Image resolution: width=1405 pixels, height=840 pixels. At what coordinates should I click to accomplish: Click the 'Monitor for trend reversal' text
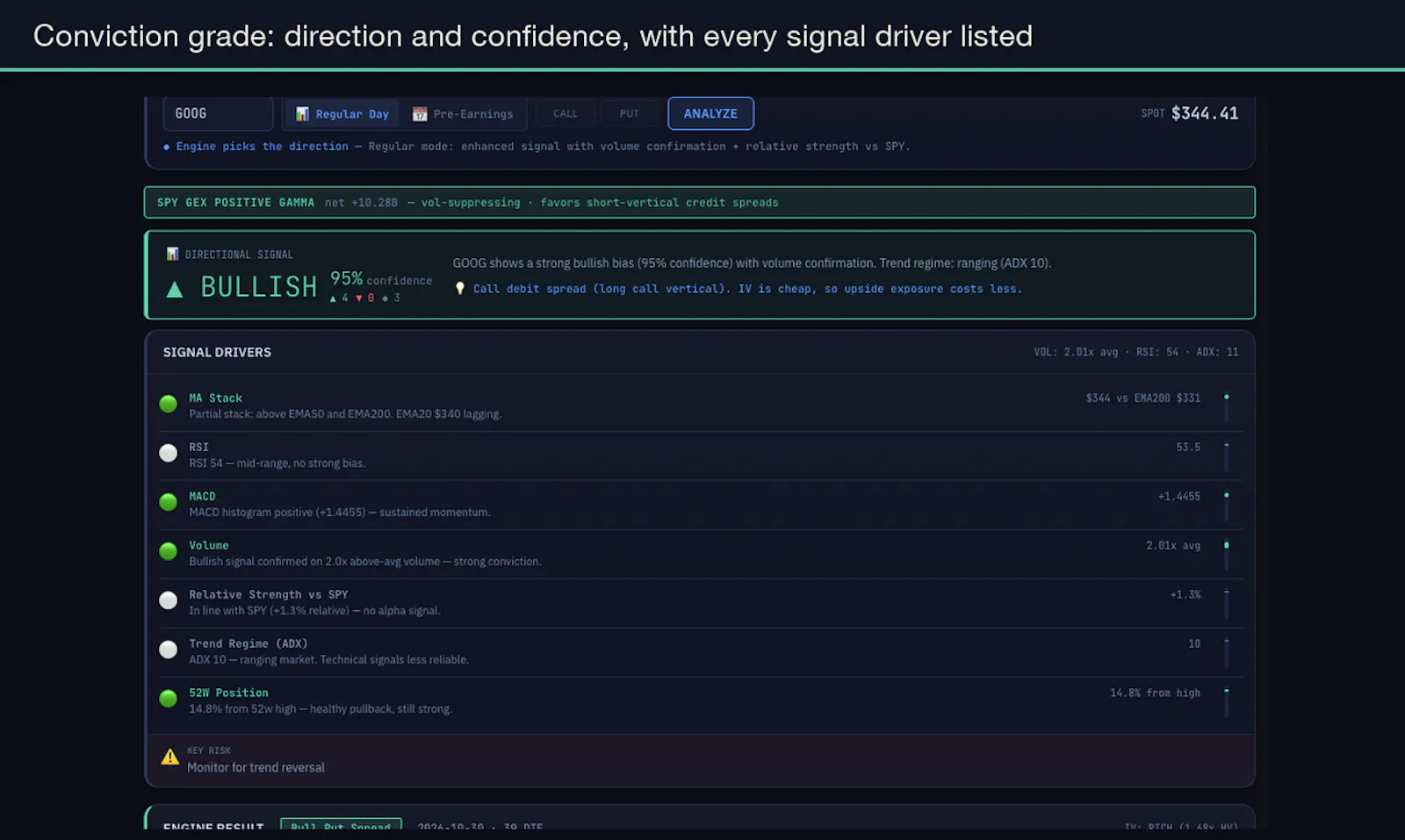pyautogui.click(x=256, y=767)
